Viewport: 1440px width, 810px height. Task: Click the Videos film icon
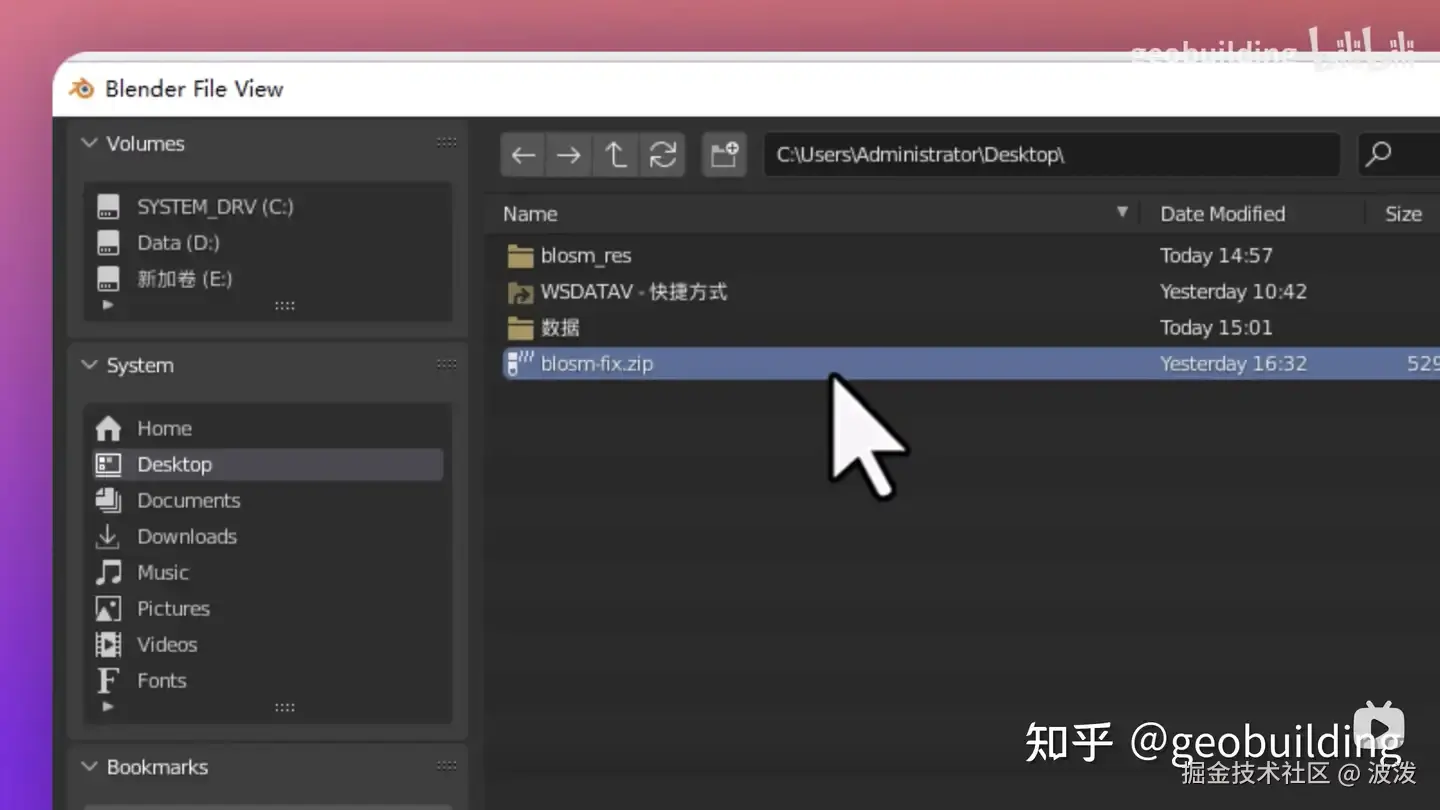pos(108,644)
